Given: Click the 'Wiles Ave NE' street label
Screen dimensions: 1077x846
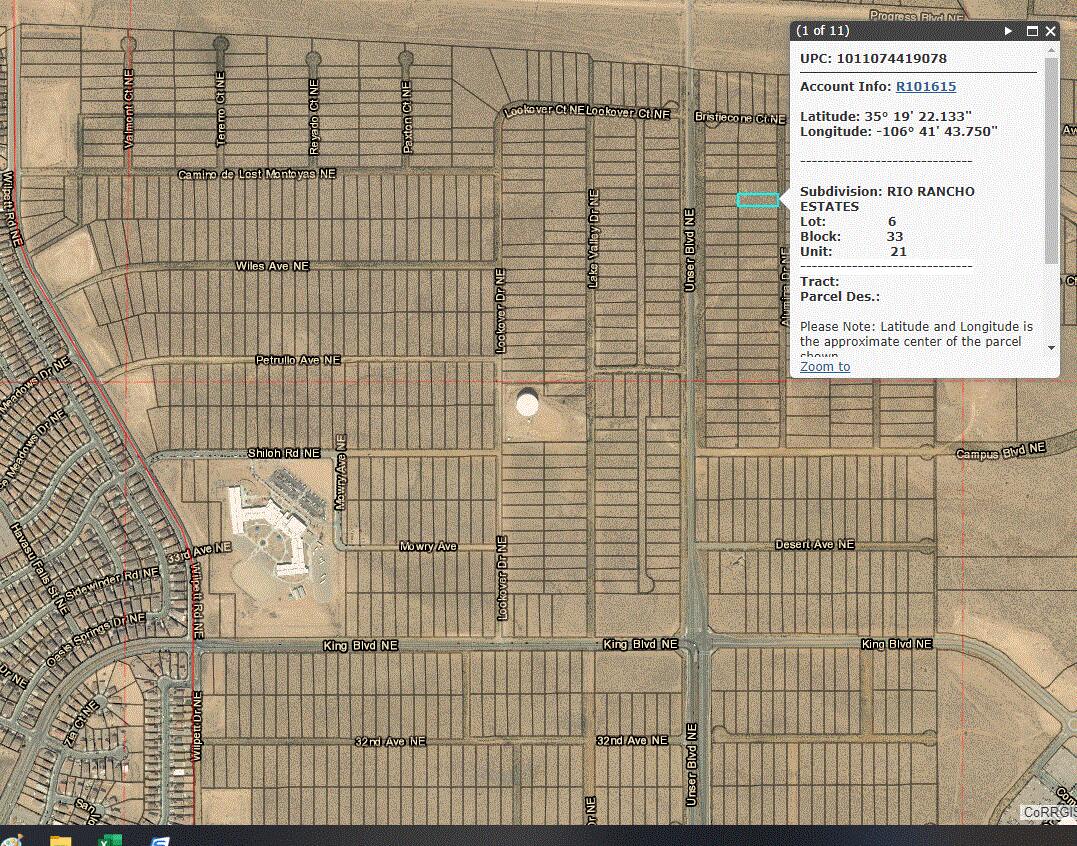Looking at the screenshot, I should pyautogui.click(x=273, y=266).
